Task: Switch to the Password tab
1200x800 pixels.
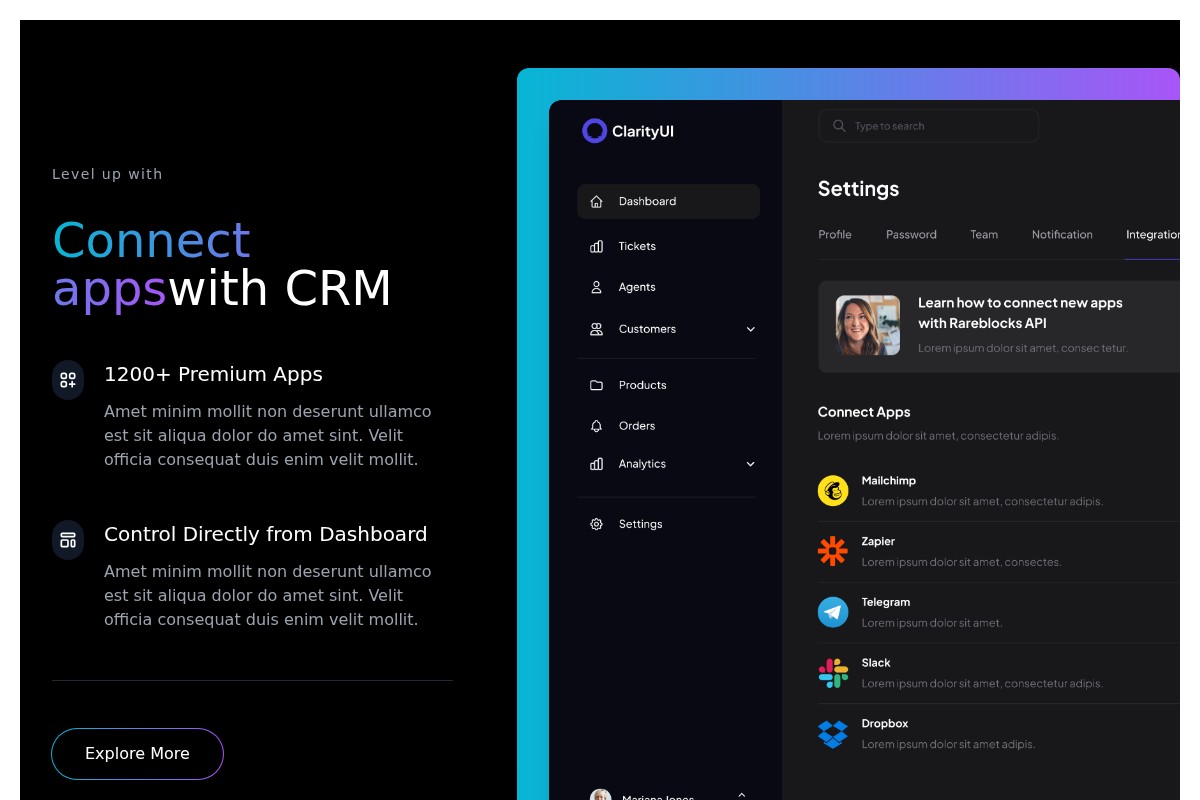Action: coord(911,234)
